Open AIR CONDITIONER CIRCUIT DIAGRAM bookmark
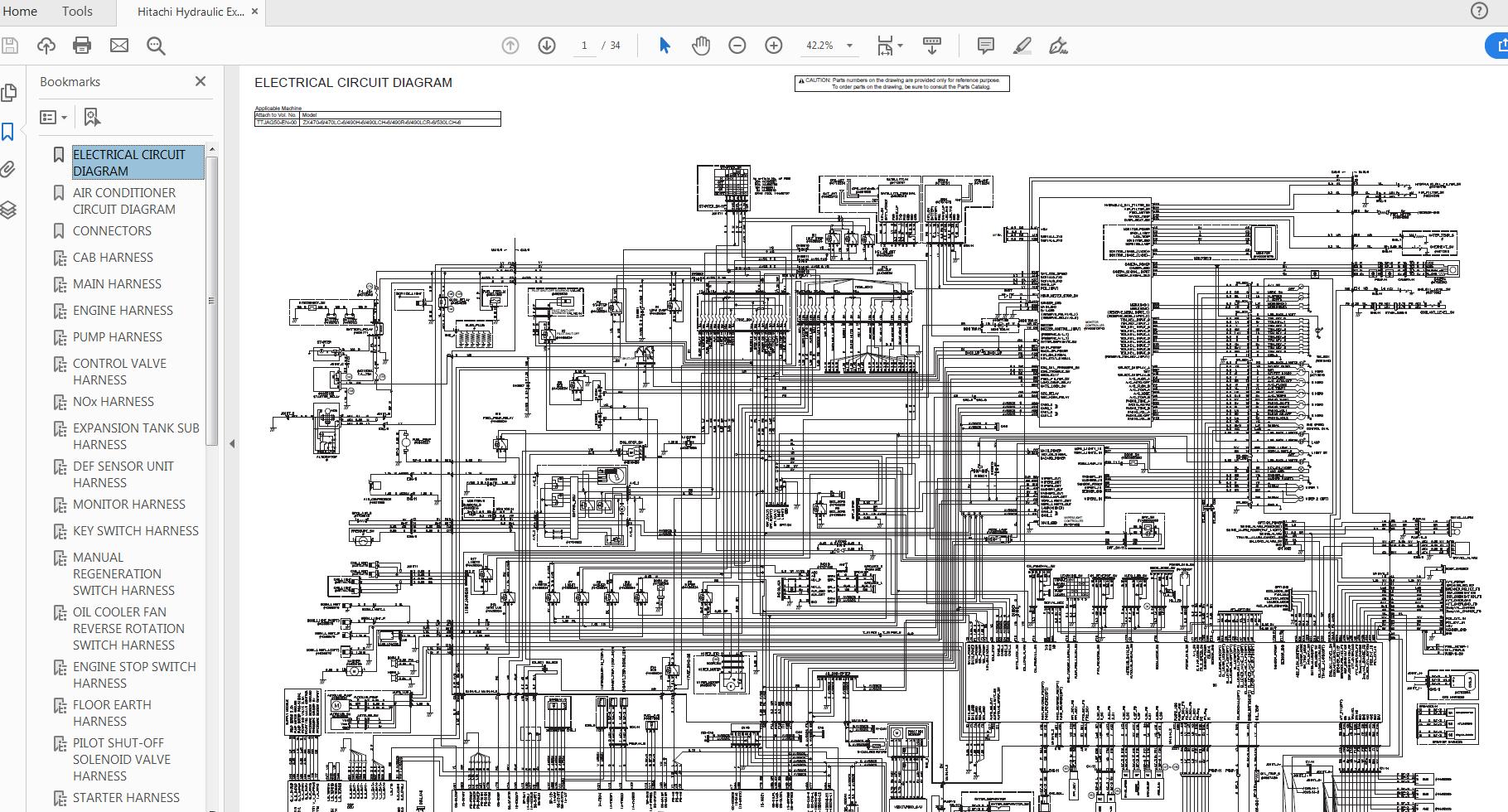Screen dimensions: 1508x812 [x=124, y=201]
